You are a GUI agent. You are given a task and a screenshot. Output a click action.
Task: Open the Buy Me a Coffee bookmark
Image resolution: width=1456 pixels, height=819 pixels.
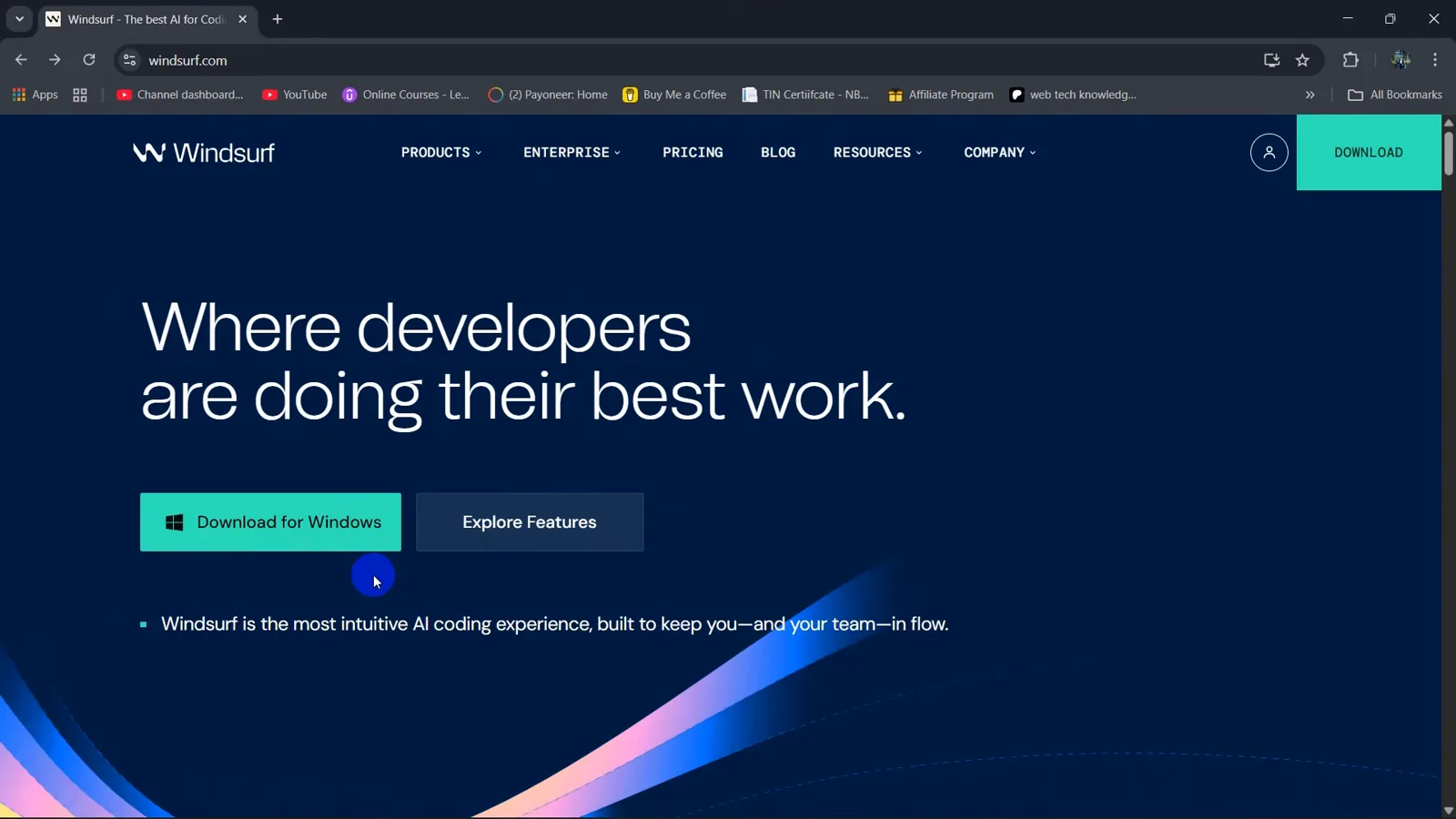coord(674,95)
